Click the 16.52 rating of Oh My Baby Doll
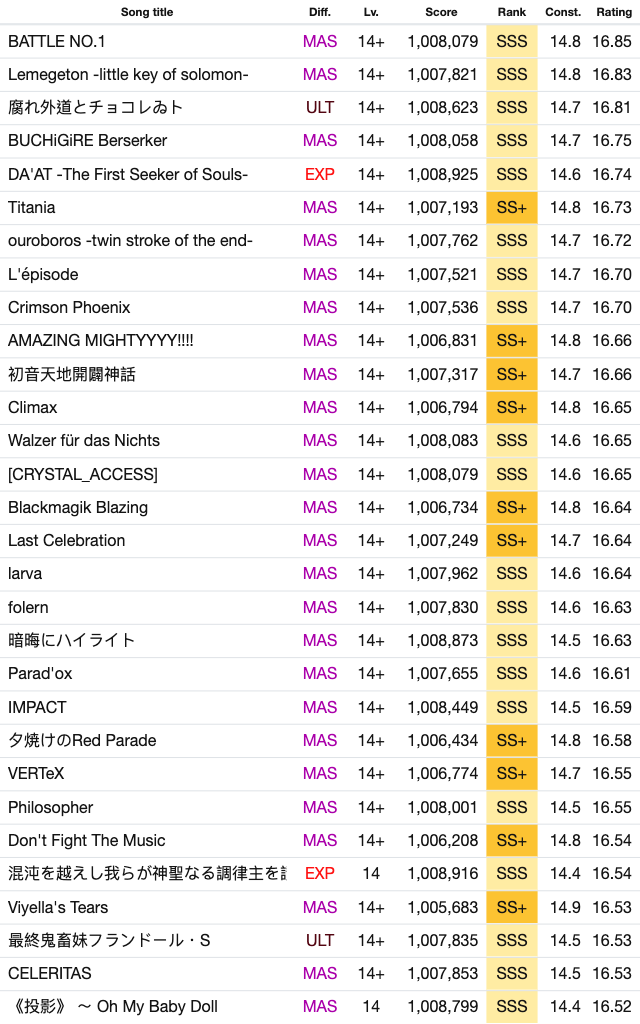Image resolution: width=640 pixels, height=1024 pixels. [x=612, y=1007]
